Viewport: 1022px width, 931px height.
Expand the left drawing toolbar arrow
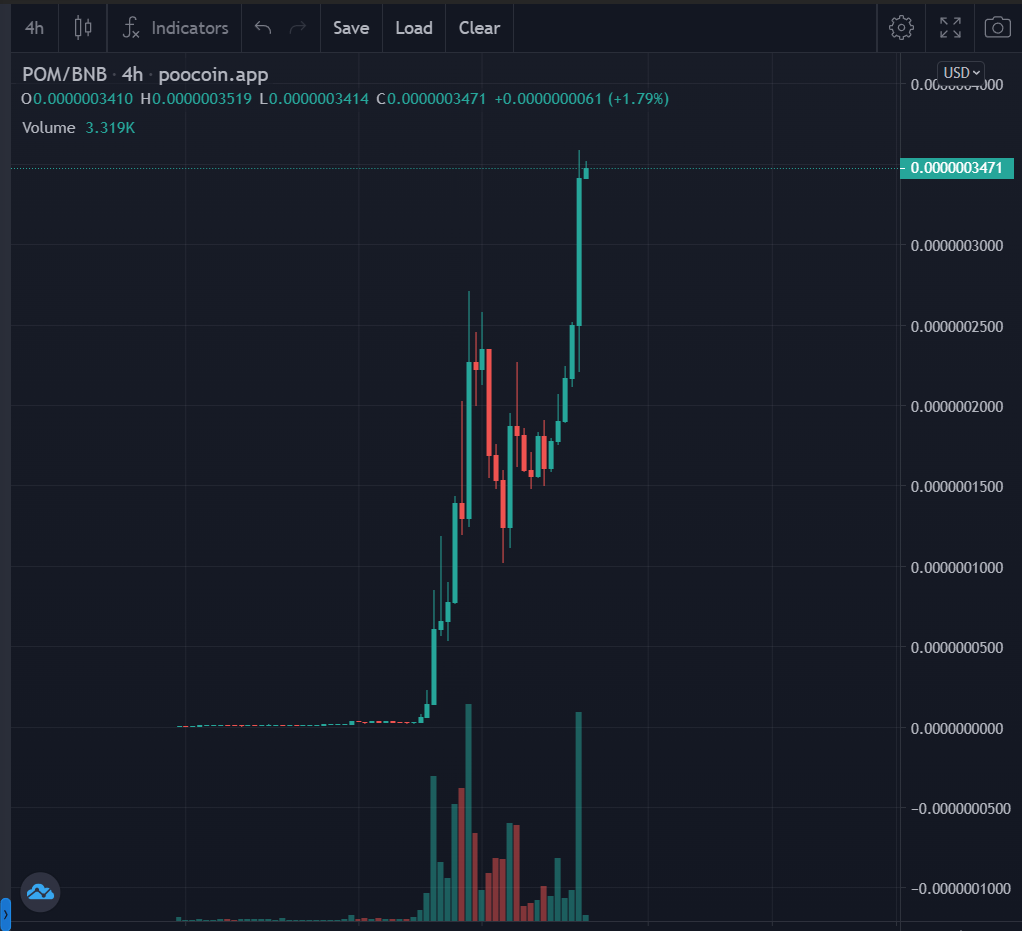pos(5,914)
